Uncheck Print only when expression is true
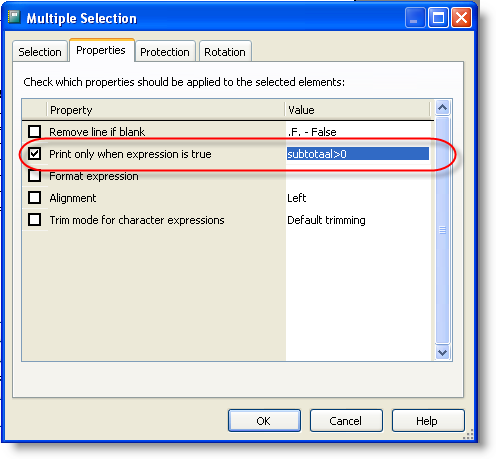 click(x=35, y=154)
